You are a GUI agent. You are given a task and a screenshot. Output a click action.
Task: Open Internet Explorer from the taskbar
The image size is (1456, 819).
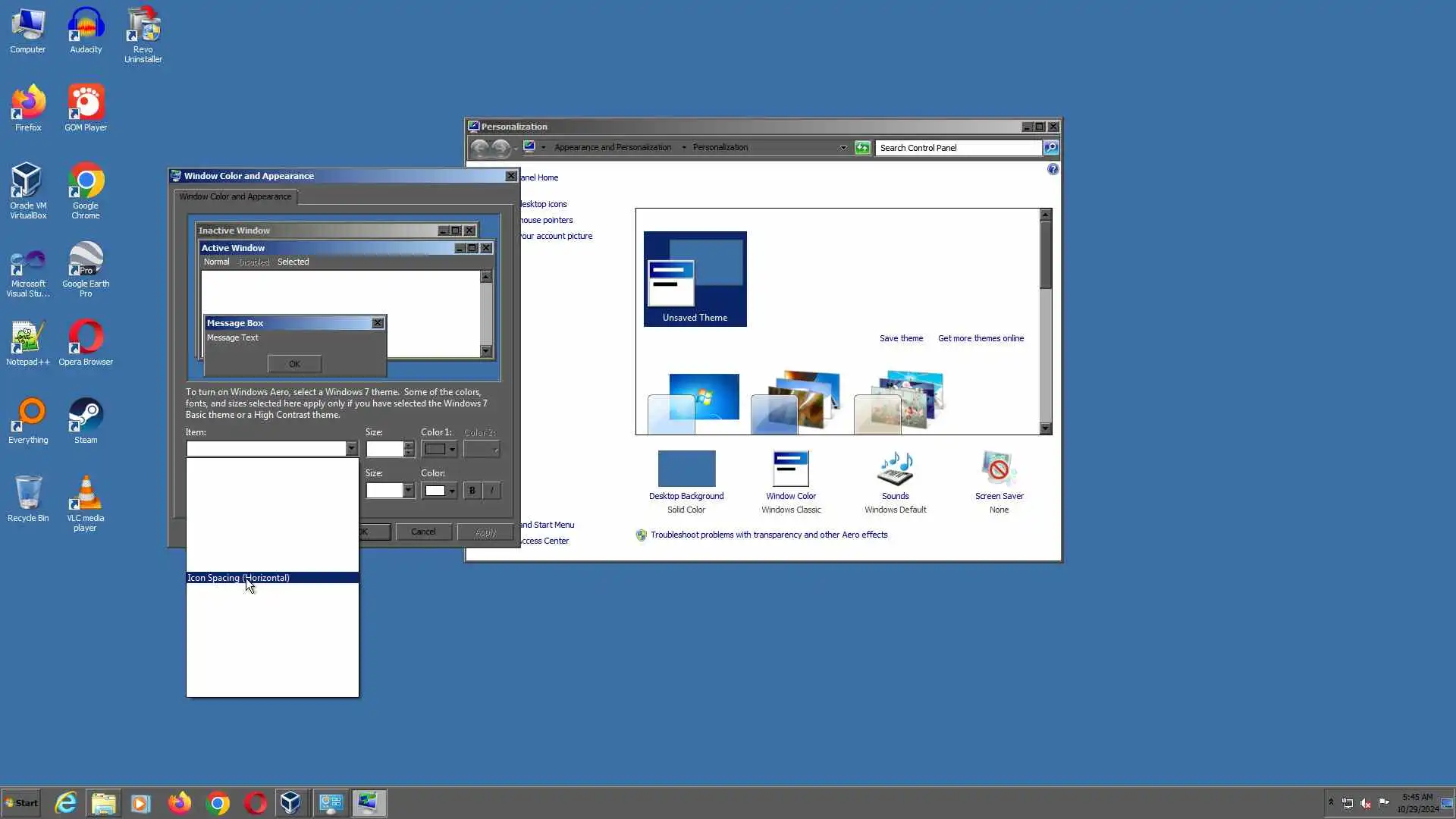click(x=66, y=803)
